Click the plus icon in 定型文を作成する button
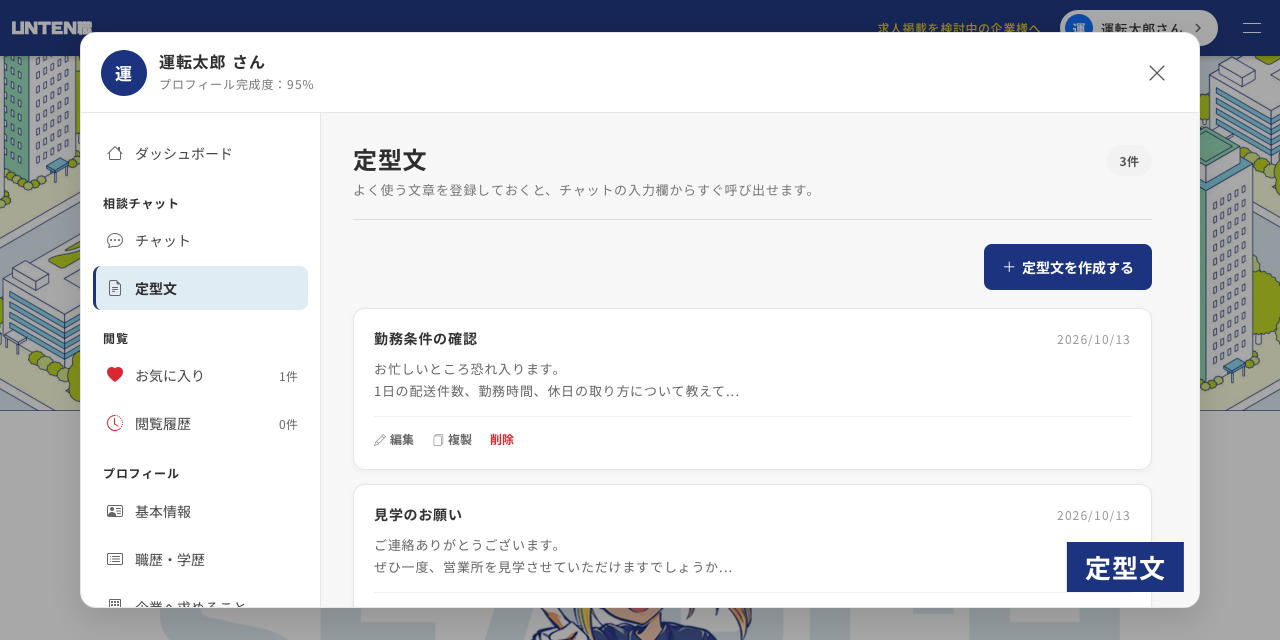 coord(1009,267)
